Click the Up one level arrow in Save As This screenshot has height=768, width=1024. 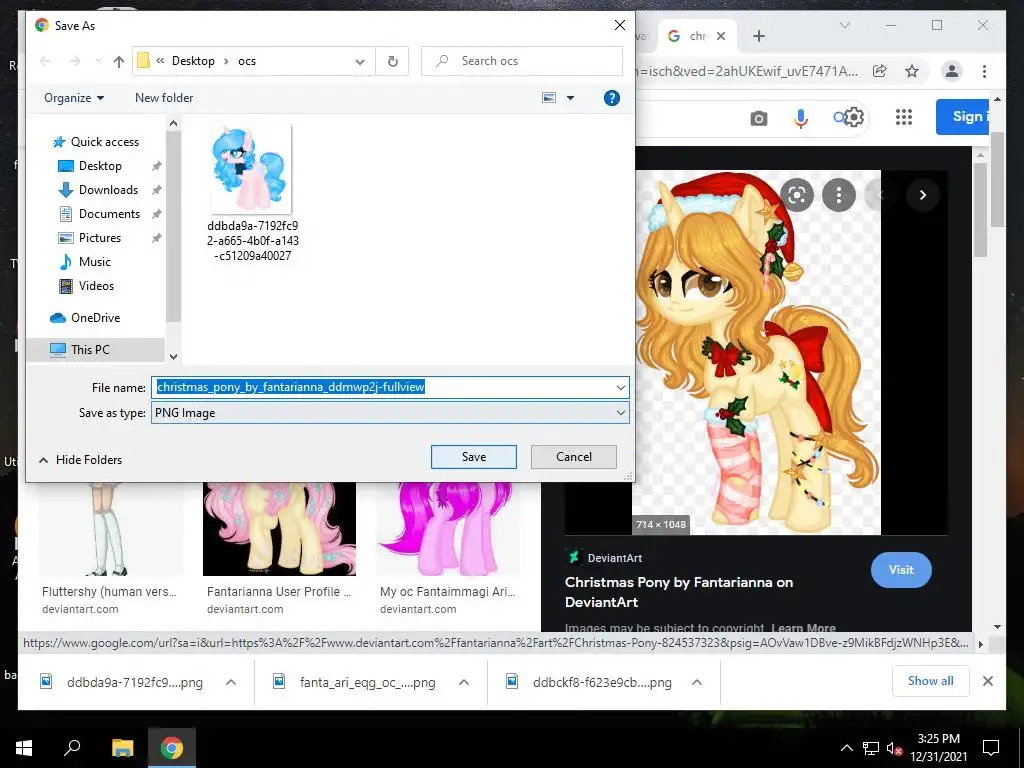coord(118,61)
